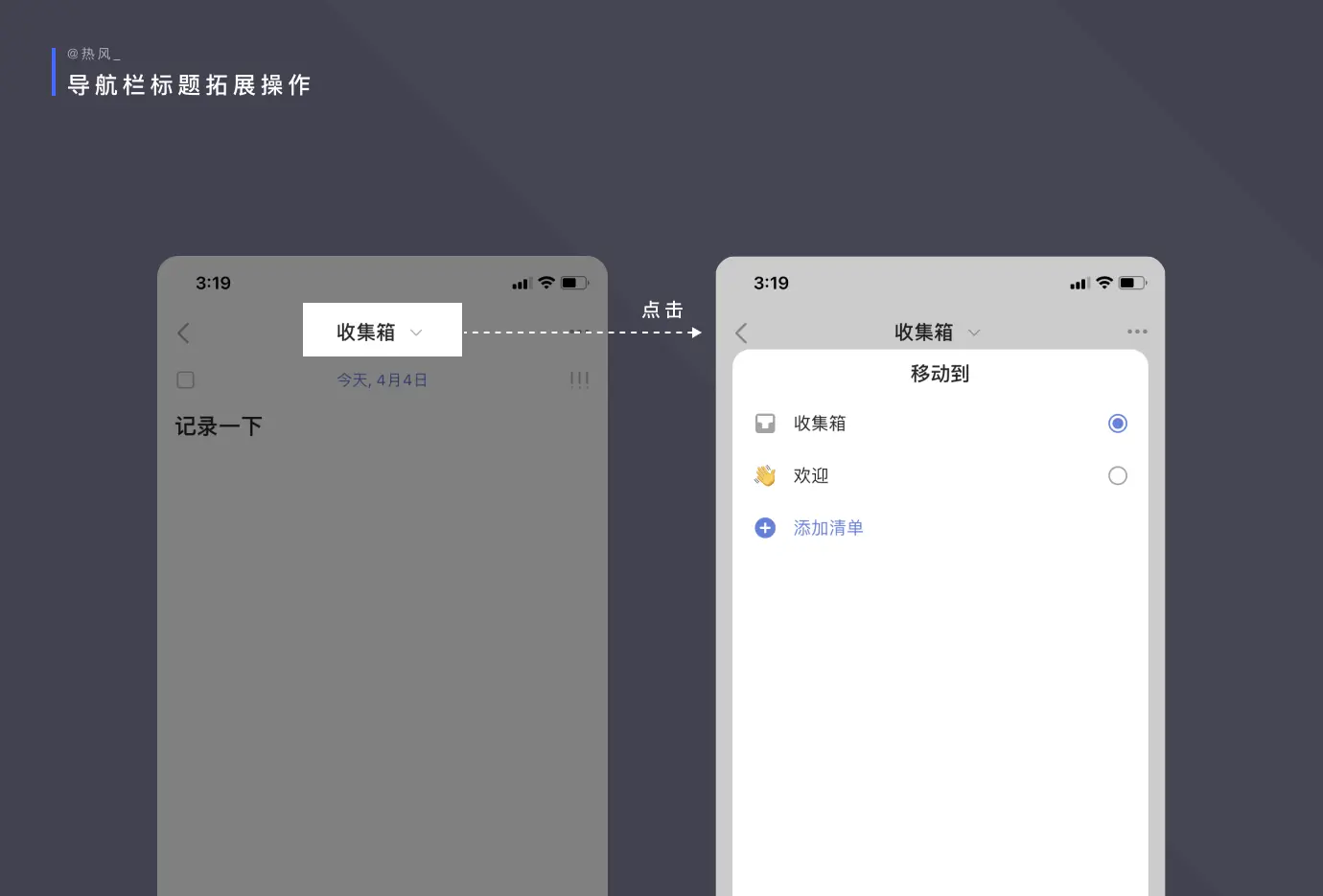Go back using left phone's back arrow
This screenshot has width=1323, height=896.
click(x=184, y=333)
